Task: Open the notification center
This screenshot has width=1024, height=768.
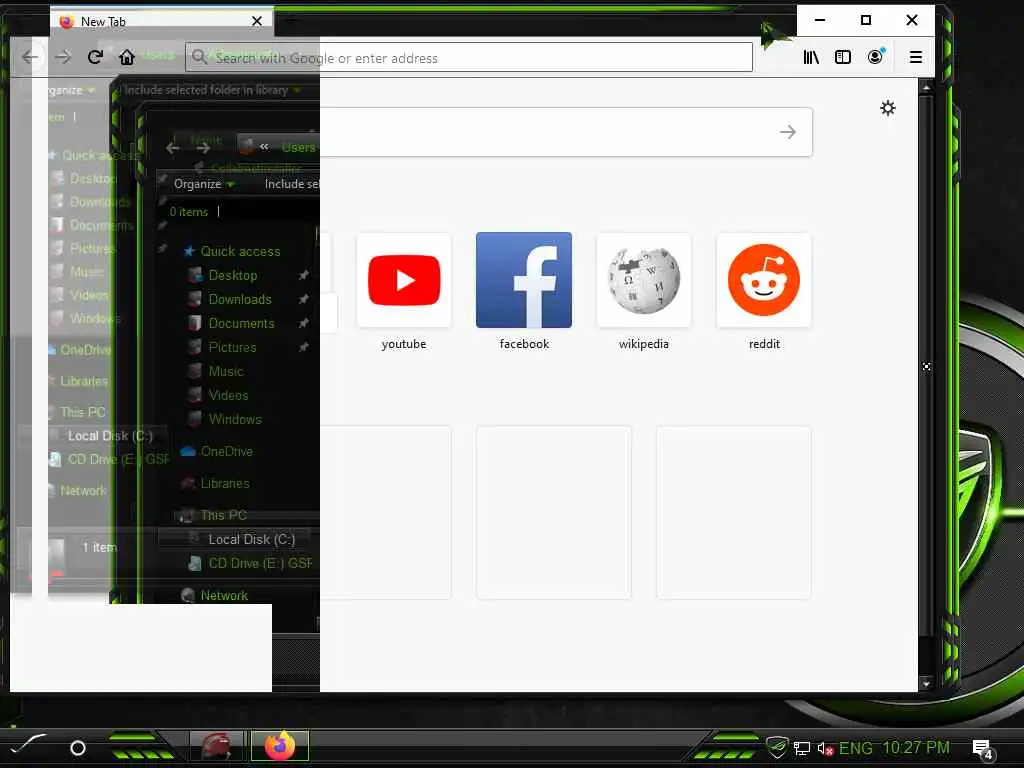Action: 983,750
